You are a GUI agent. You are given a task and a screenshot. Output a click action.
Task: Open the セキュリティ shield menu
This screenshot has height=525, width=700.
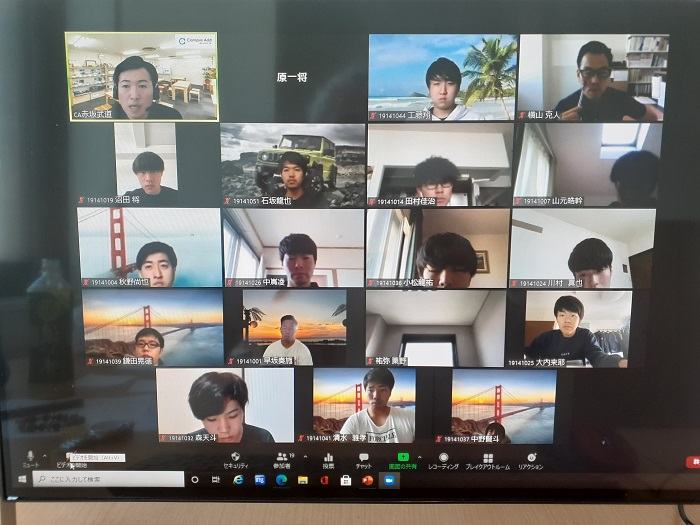(x=236, y=460)
